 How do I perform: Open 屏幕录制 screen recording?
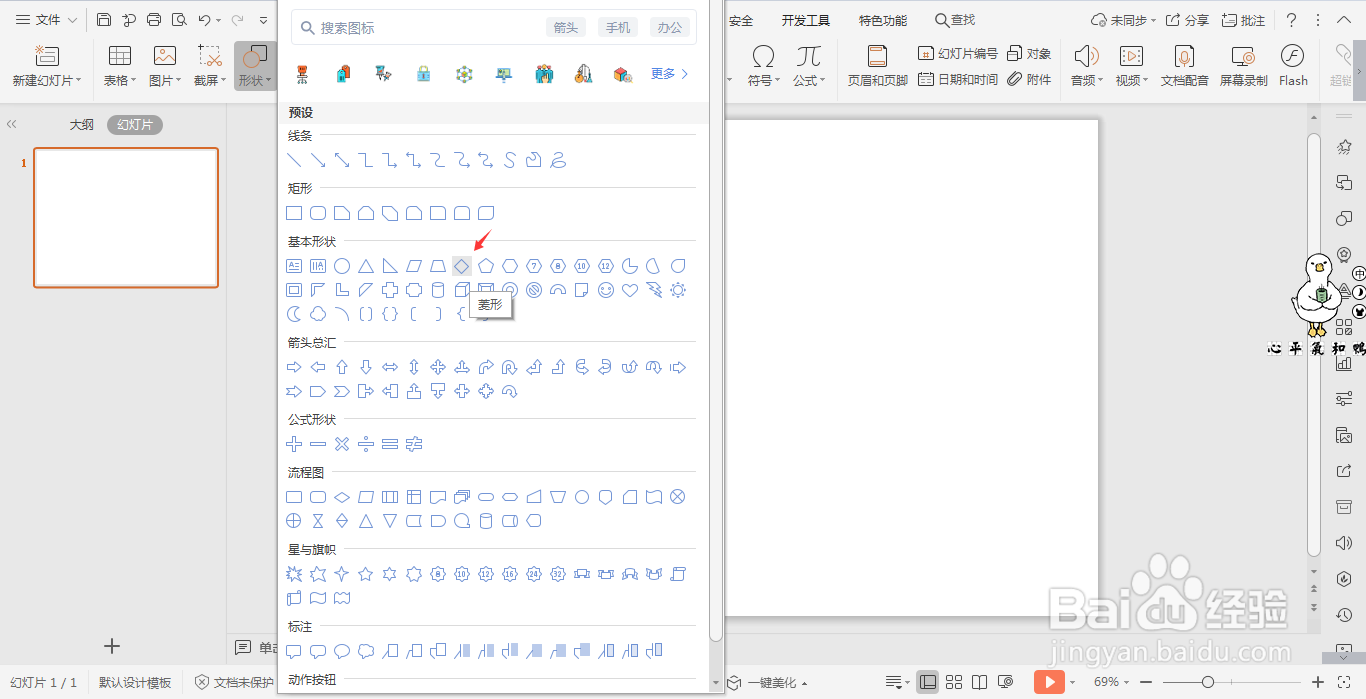tap(1243, 66)
